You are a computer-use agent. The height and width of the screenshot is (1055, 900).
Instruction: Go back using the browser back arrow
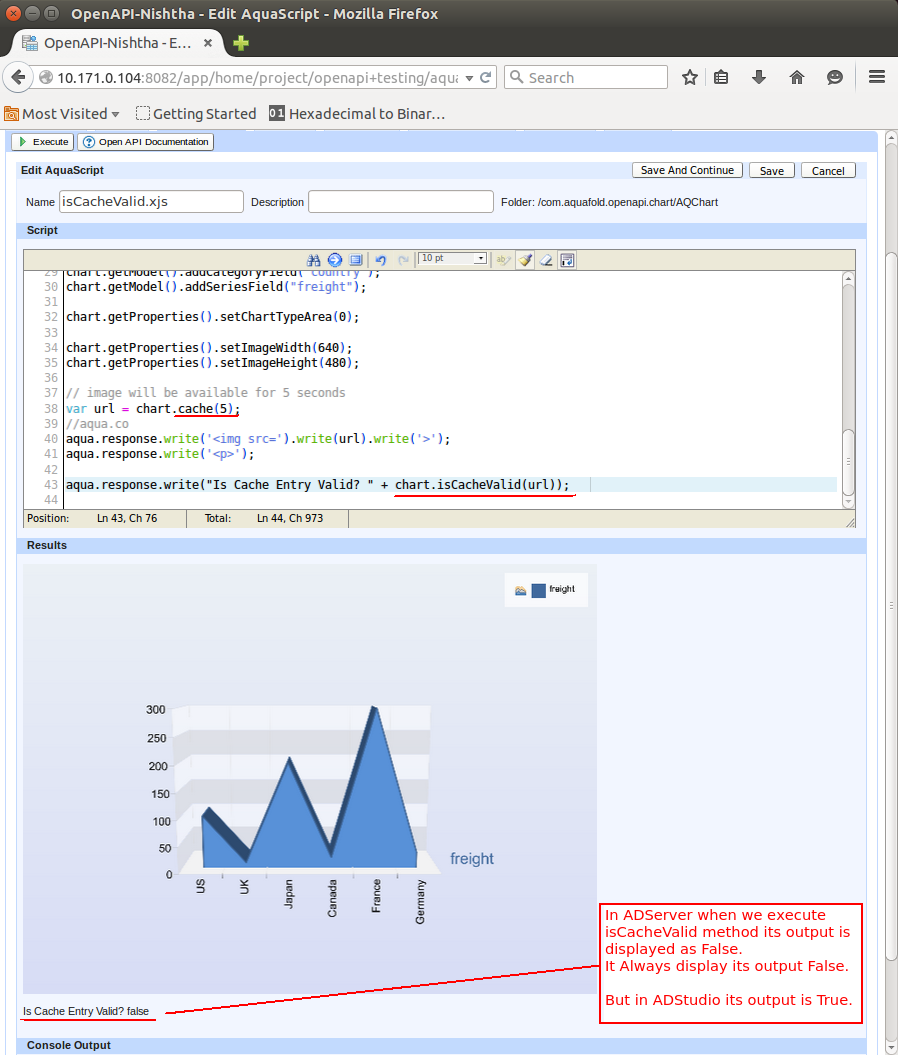click(x=18, y=77)
